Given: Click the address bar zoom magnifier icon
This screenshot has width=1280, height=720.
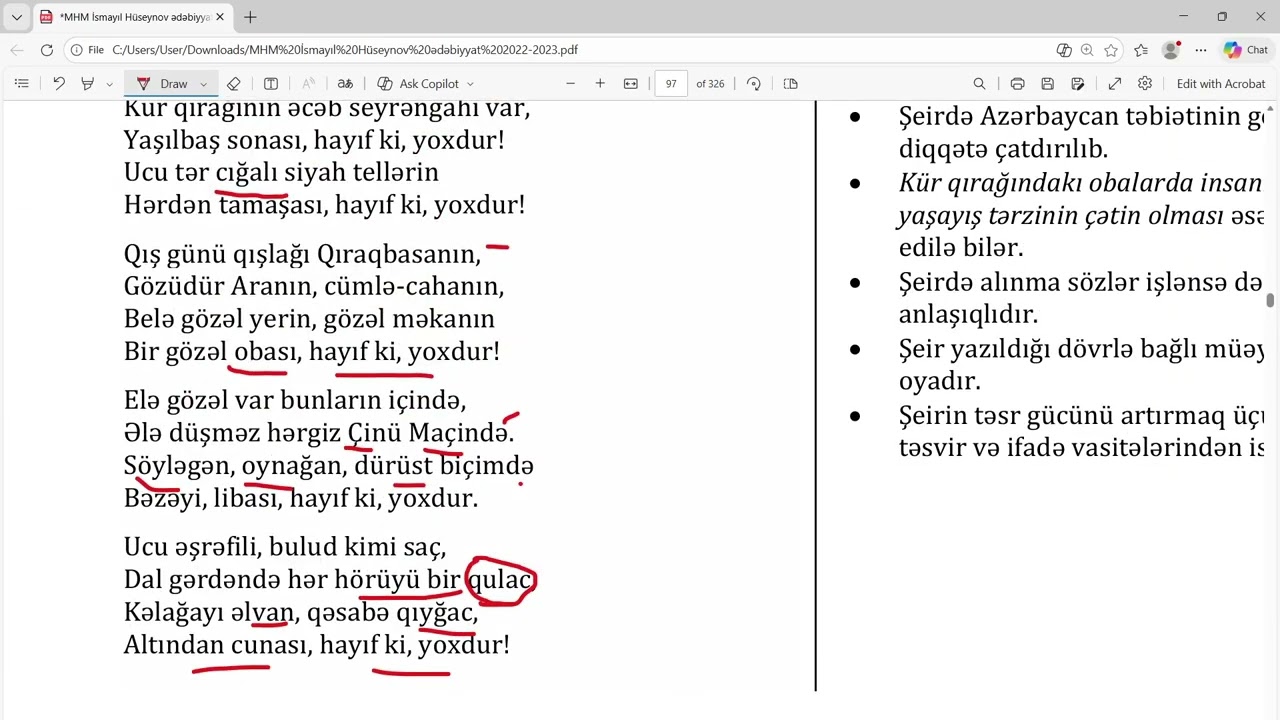Looking at the screenshot, I should click(x=1087, y=50).
